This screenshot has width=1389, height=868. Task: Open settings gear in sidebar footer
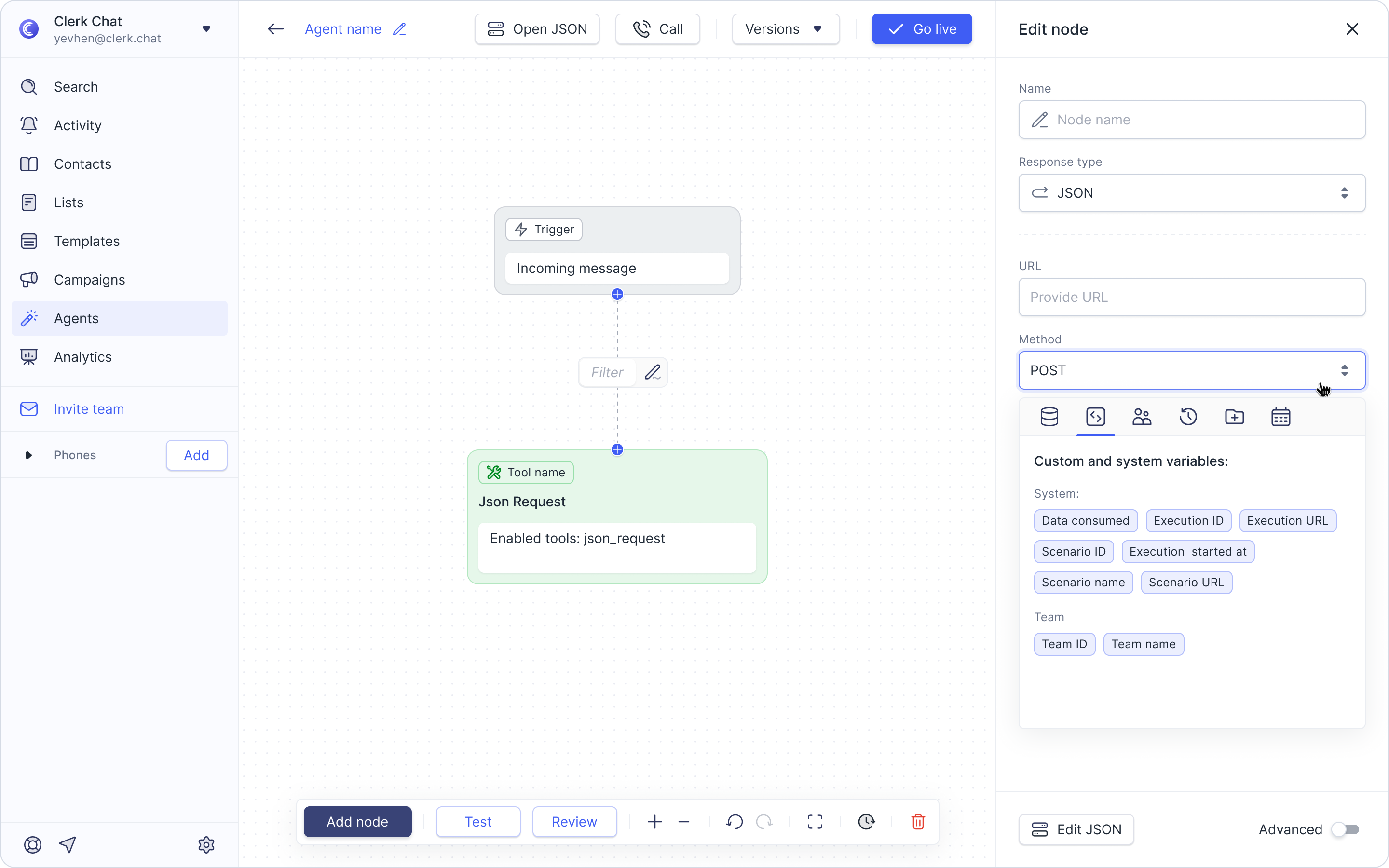pos(206,844)
